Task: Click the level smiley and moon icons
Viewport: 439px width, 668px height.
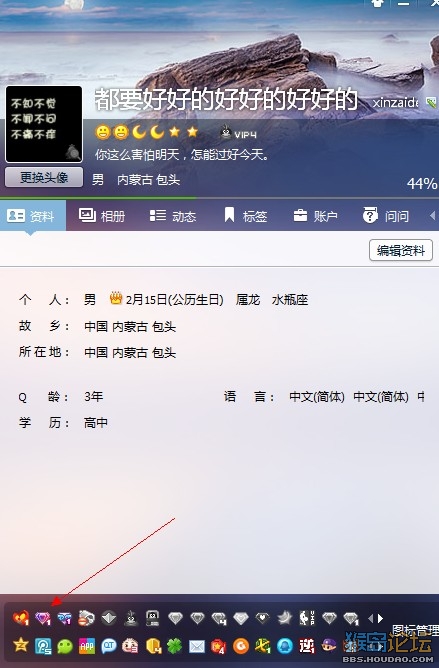Action: point(147,132)
